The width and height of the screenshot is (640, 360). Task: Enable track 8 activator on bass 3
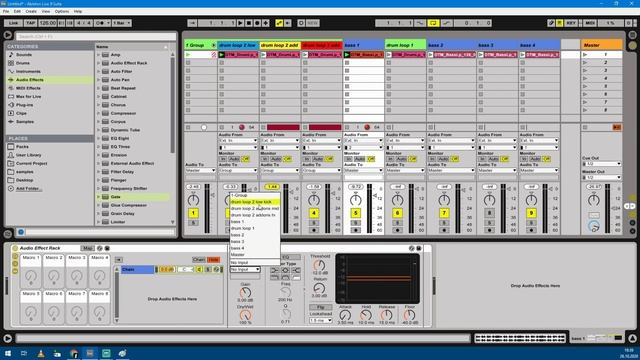click(x=489, y=213)
